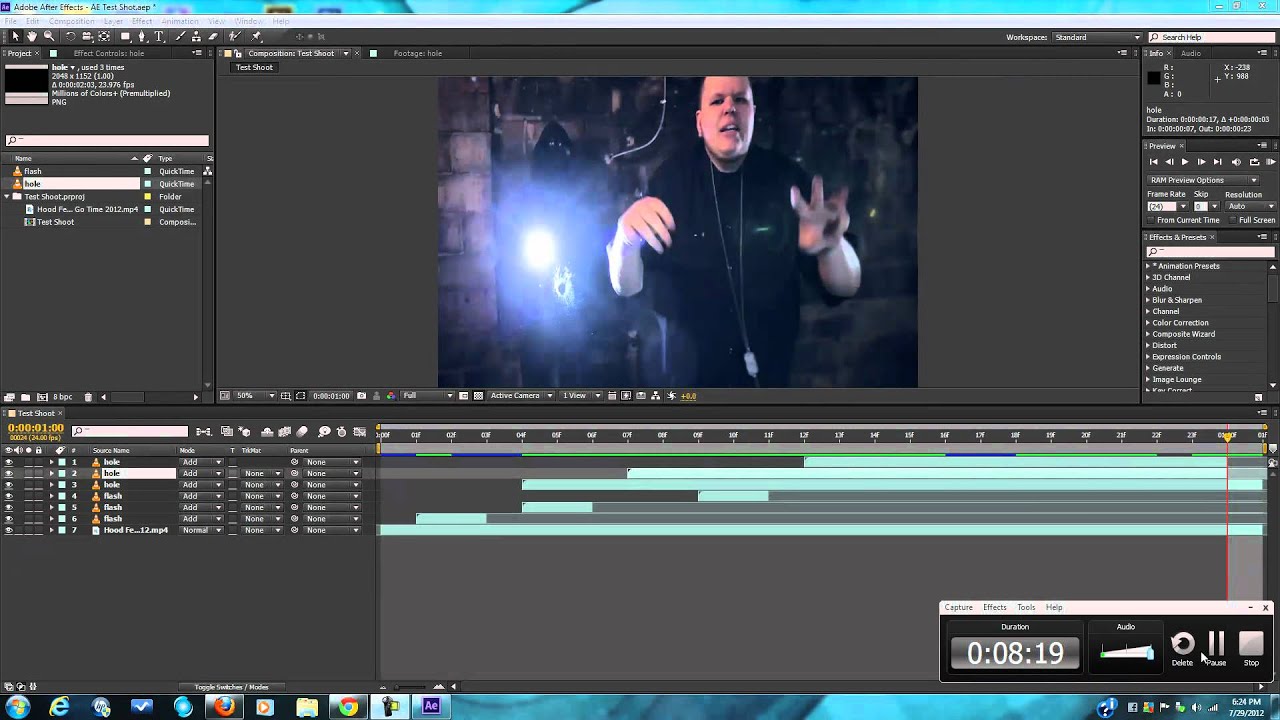Toggle loop option in Preview panel
This screenshot has width=1280, height=720.
1255,162
